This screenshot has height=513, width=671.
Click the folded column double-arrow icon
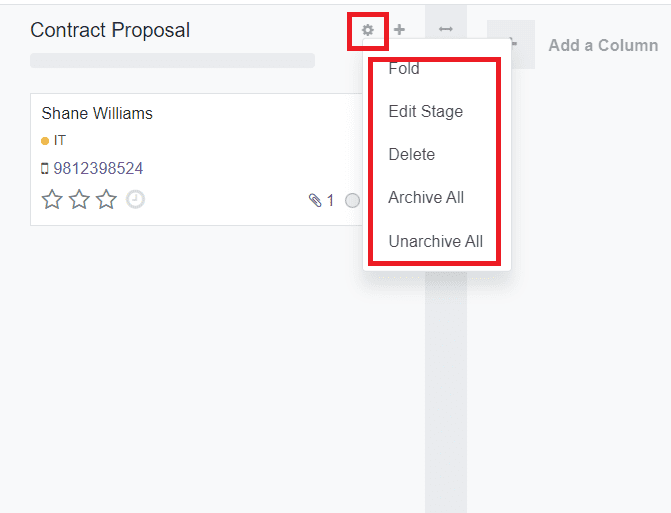tap(446, 30)
